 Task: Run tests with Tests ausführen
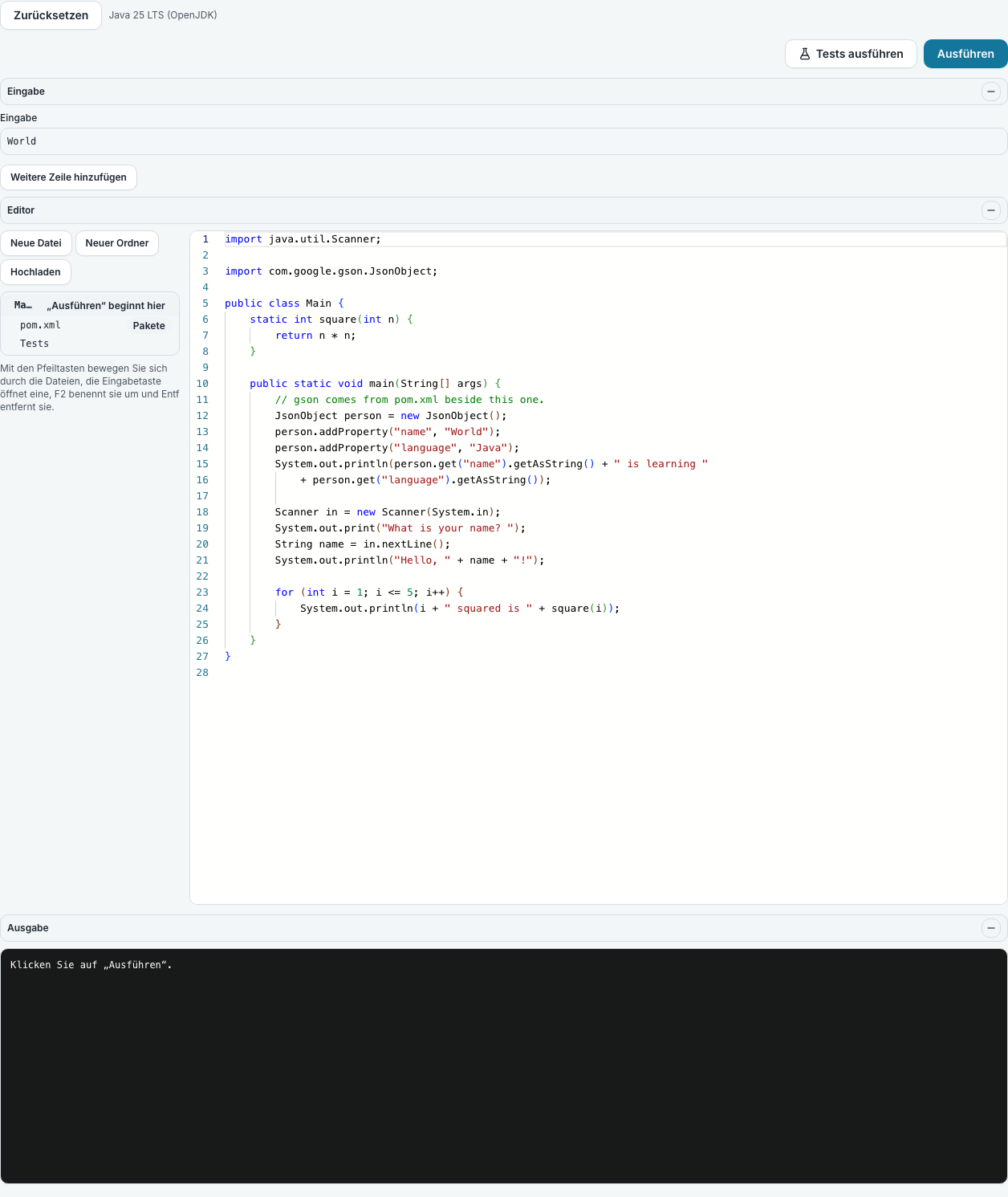(851, 54)
